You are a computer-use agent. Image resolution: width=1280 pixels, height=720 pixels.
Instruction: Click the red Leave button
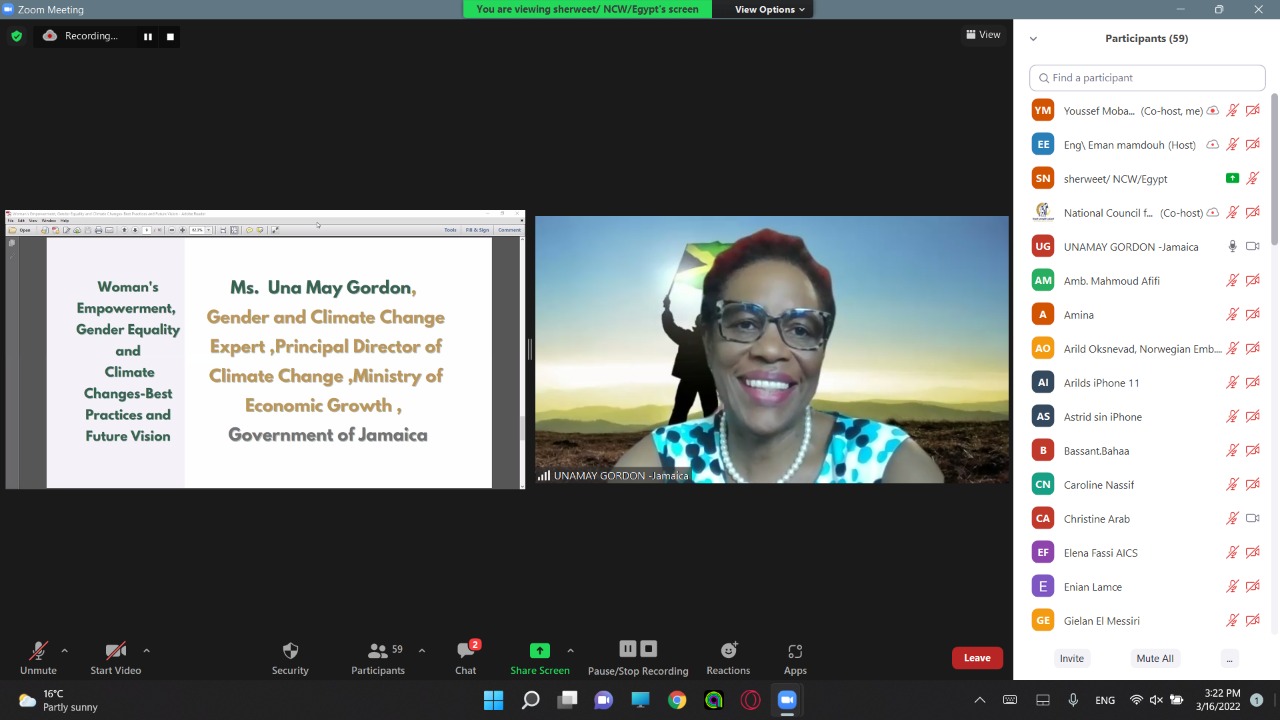click(x=977, y=658)
